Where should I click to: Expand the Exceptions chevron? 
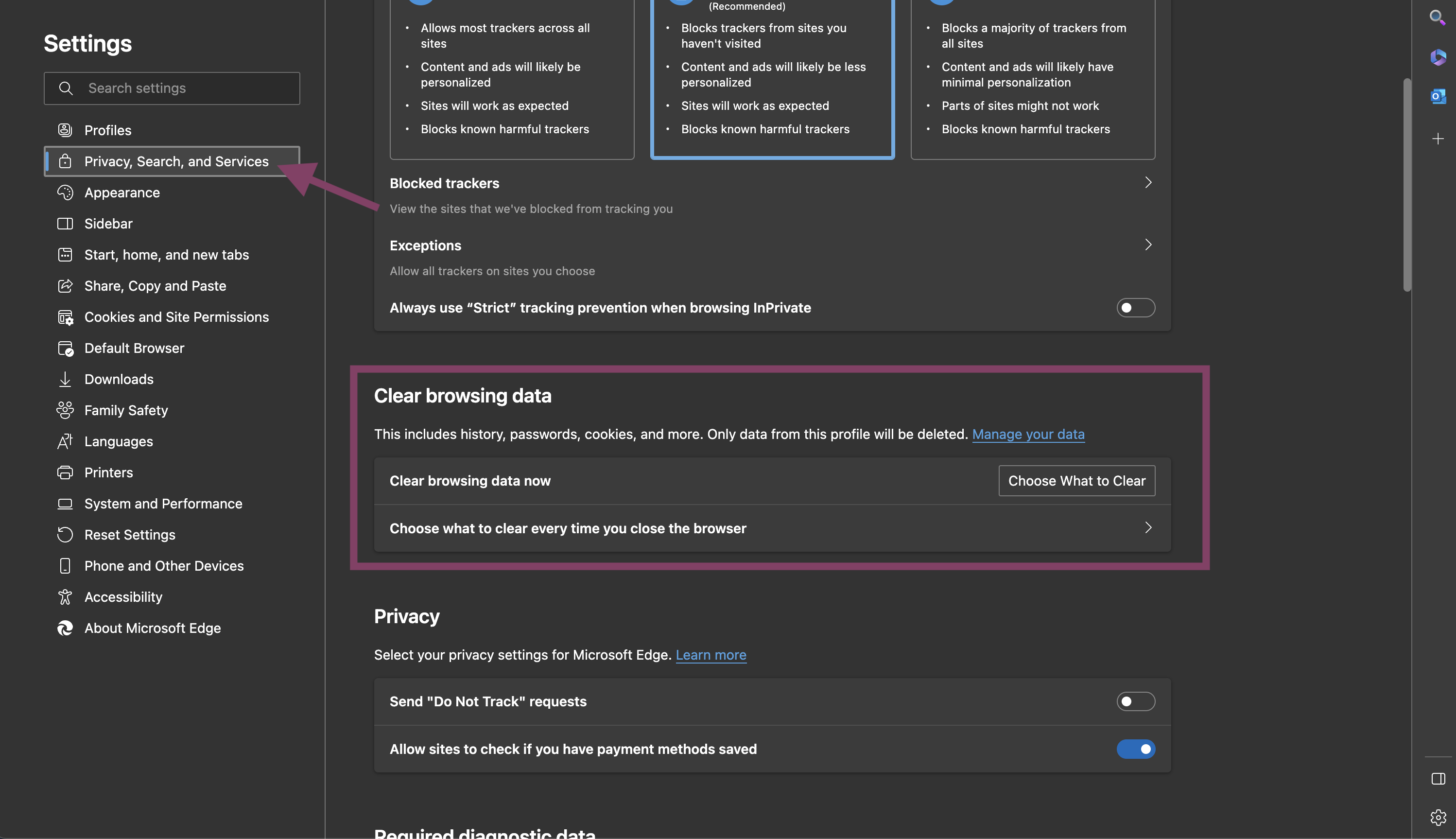pyautogui.click(x=1148, y=245)
